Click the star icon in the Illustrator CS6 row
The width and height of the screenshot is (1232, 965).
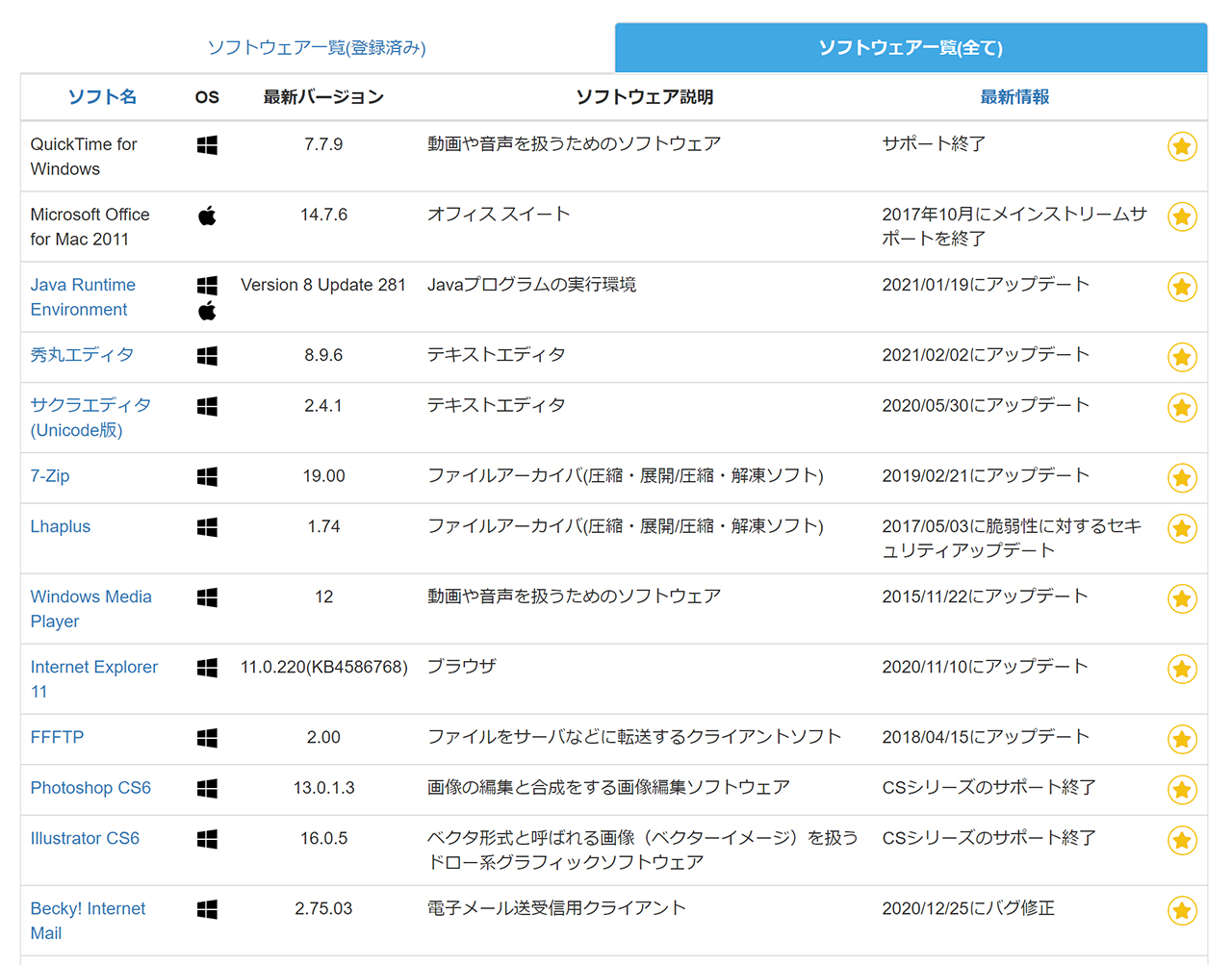[x=1182, y=840]
